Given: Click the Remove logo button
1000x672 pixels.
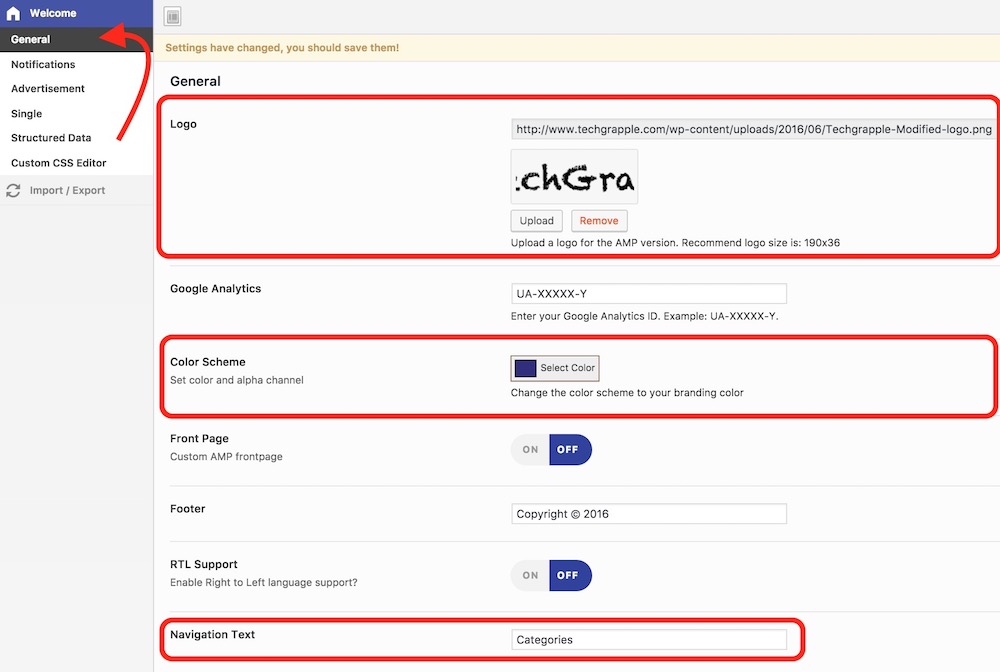Looking at the screenshot, I should pos(599,221).
